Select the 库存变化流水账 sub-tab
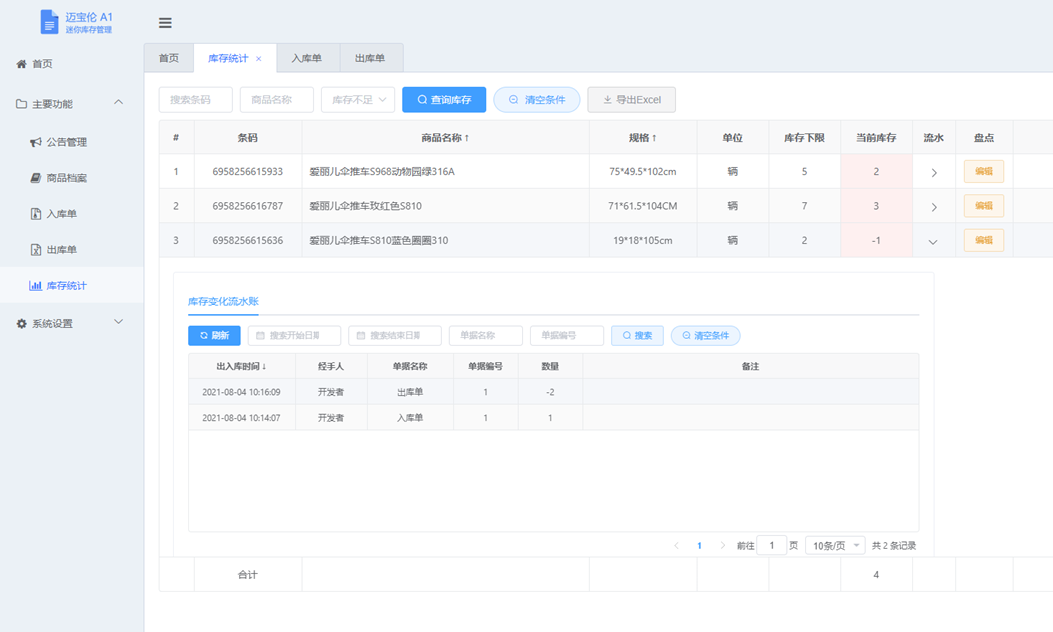This screenshot has width=1053, height=632. pos(223,302)
